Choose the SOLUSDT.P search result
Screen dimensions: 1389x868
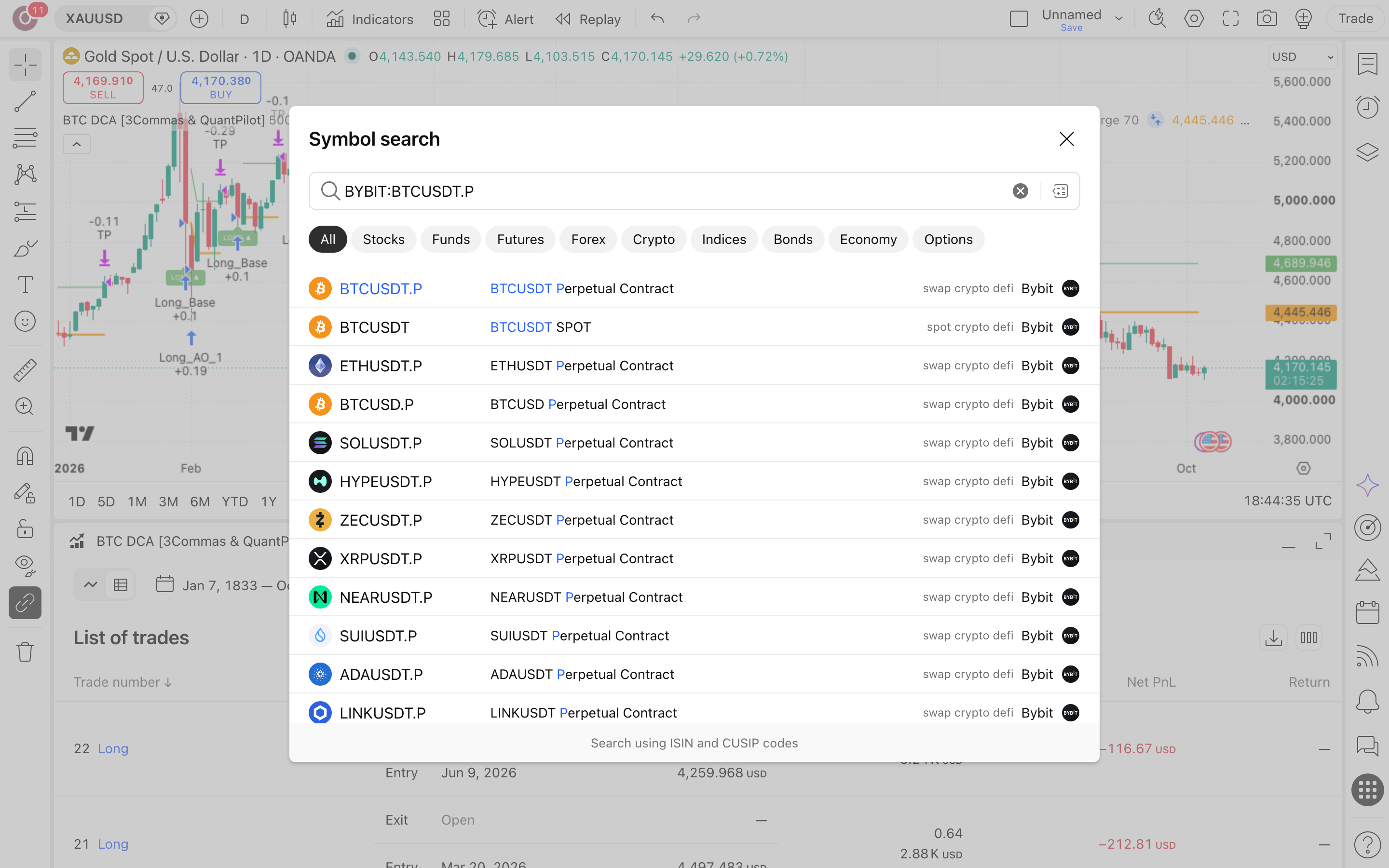pyautogui.click(x=694, y=443)
